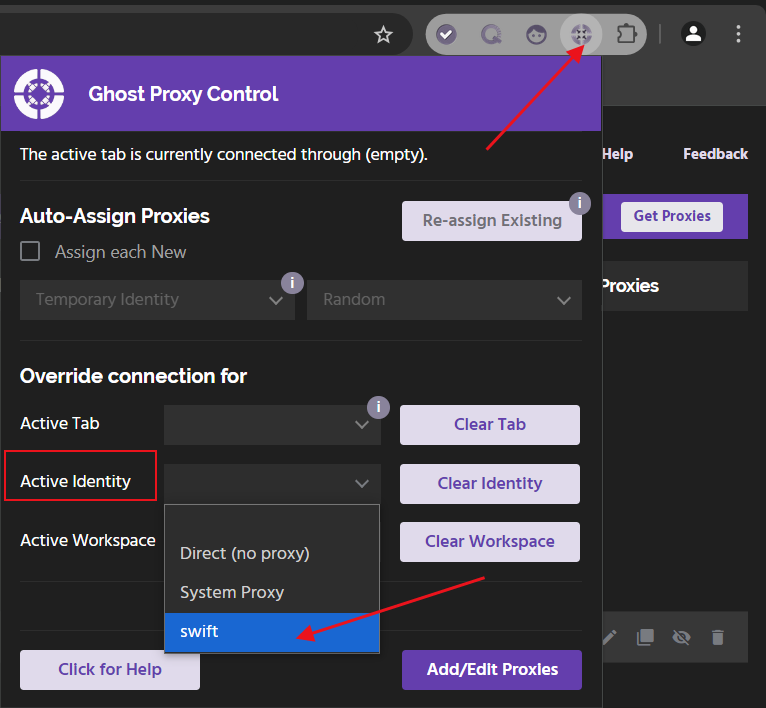
Task: Select swift from the proxy list
Action: tap(272, 632)
